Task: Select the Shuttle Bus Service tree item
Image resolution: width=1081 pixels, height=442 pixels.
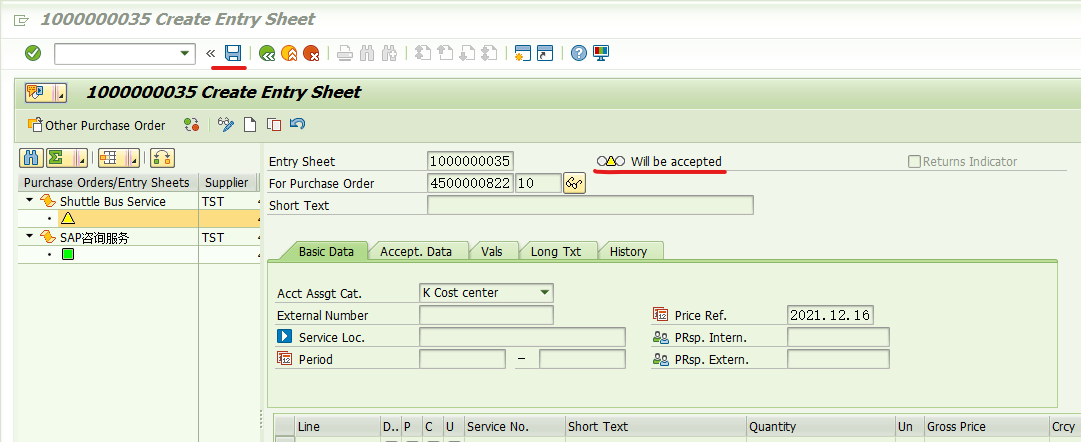Action: point(112,201)
